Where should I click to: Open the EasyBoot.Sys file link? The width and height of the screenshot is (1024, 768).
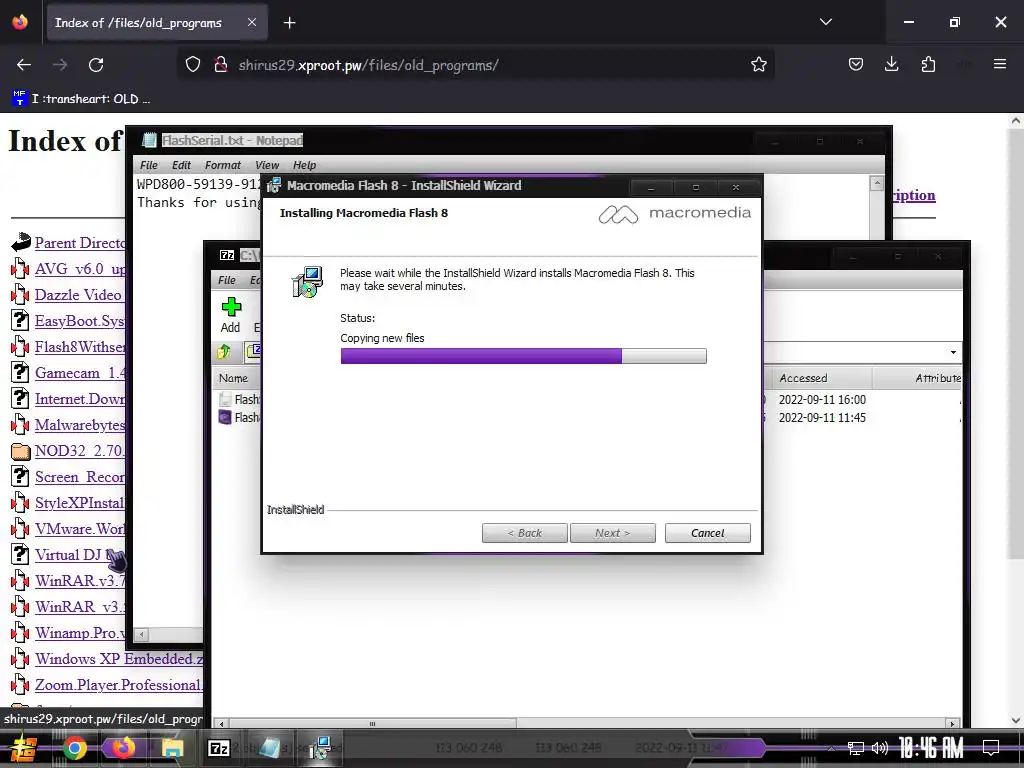point(80,321)
